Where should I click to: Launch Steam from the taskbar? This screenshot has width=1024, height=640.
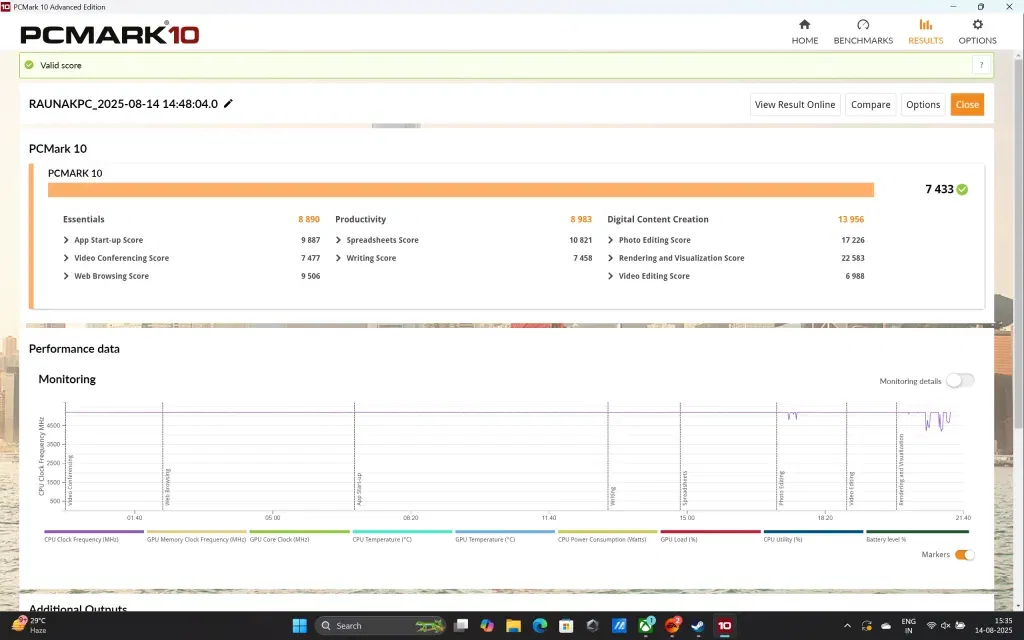[x=698, y=626]
